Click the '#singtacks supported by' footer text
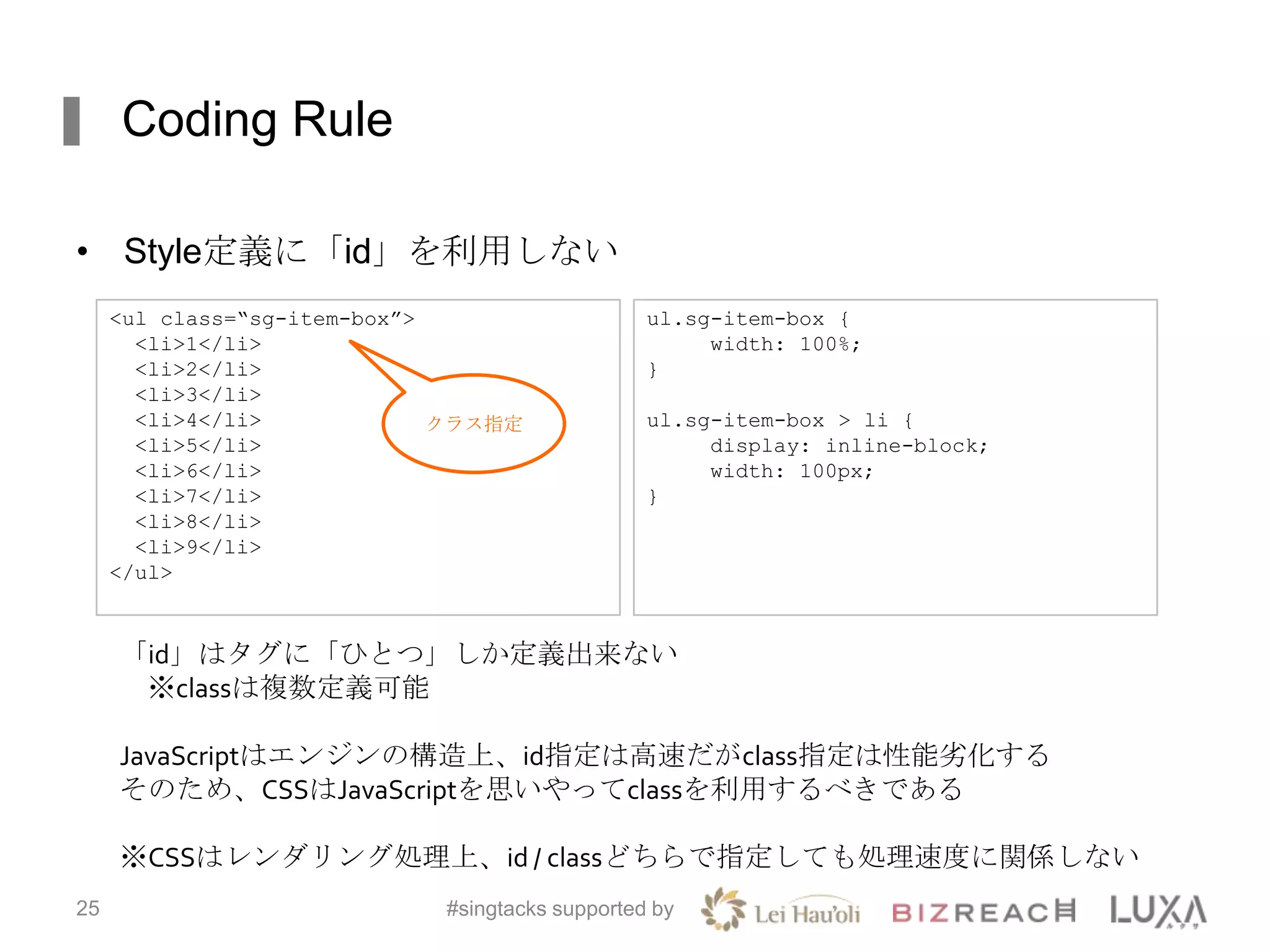 [560, 909]
